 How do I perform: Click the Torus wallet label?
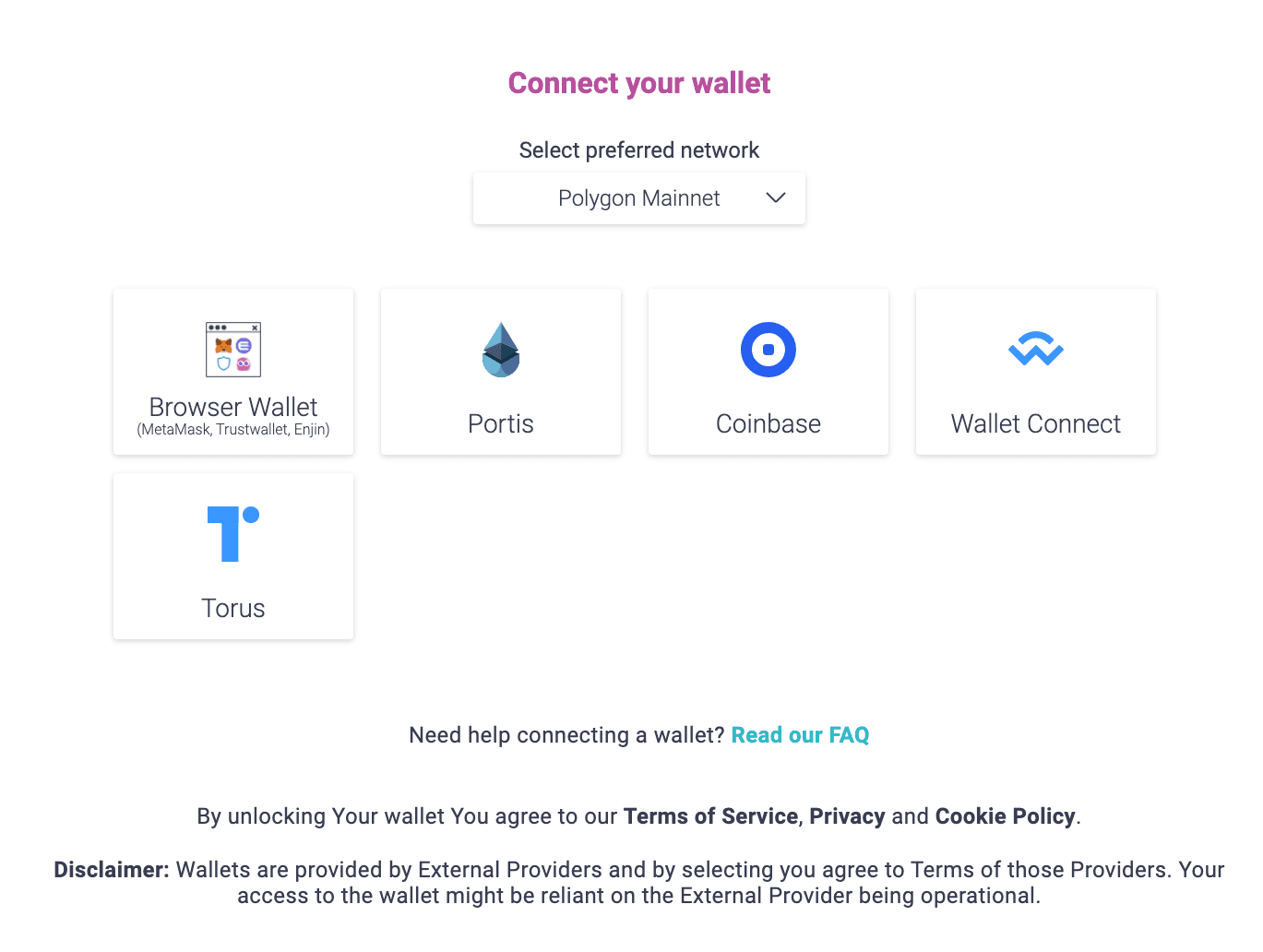(233, 608)
